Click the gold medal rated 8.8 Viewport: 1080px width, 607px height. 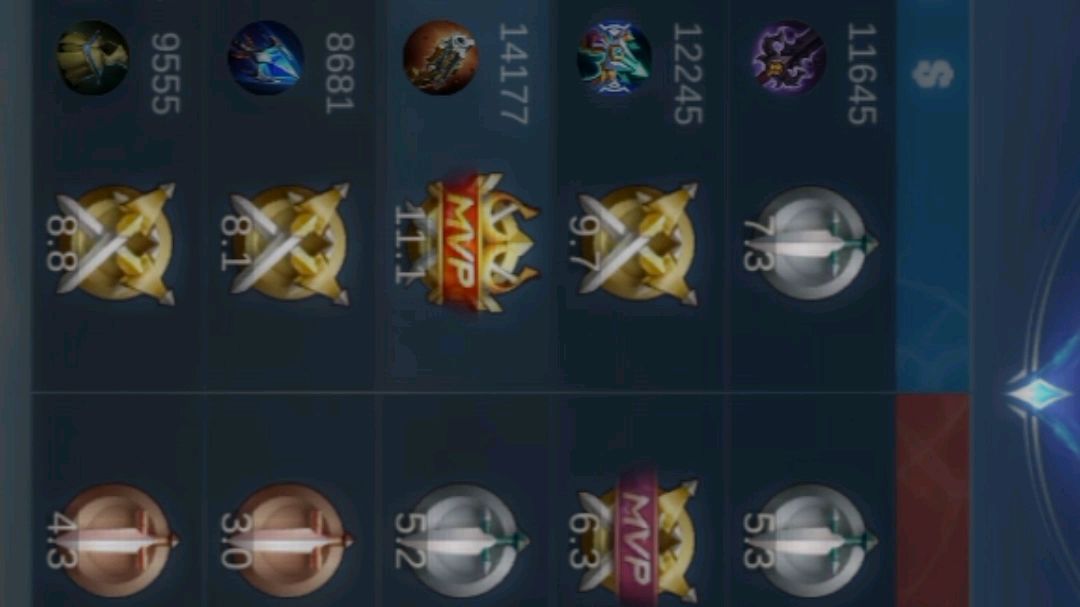click(114, 243)
